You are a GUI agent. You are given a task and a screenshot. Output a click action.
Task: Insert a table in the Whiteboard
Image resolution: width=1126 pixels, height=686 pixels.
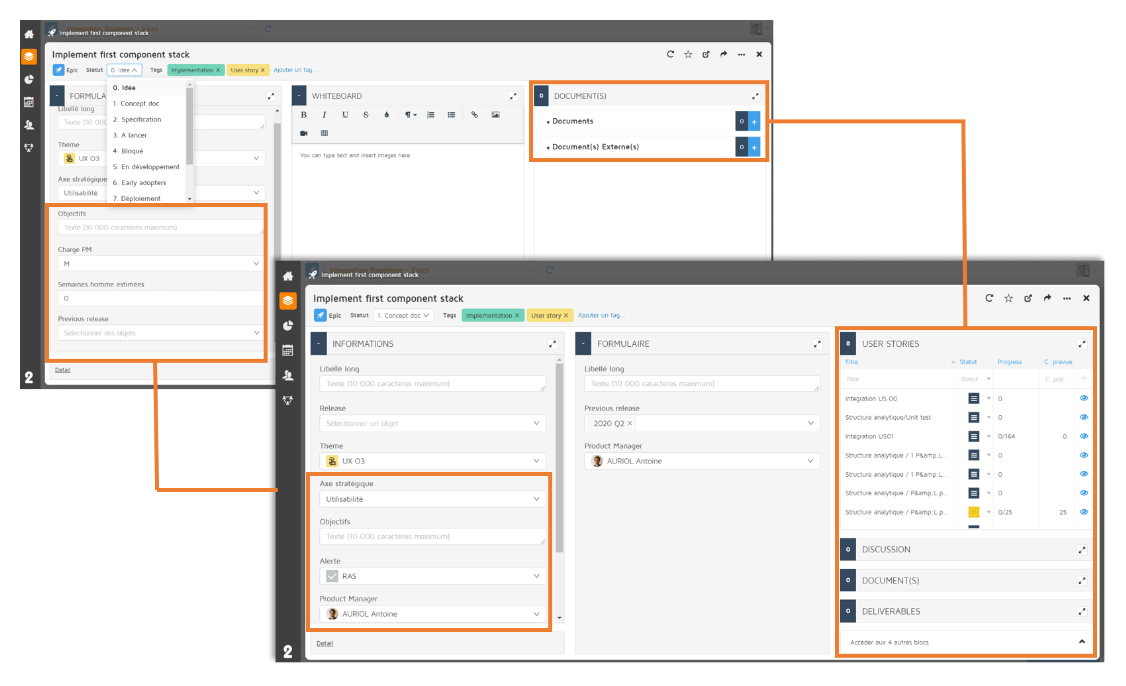pos(324,133)
